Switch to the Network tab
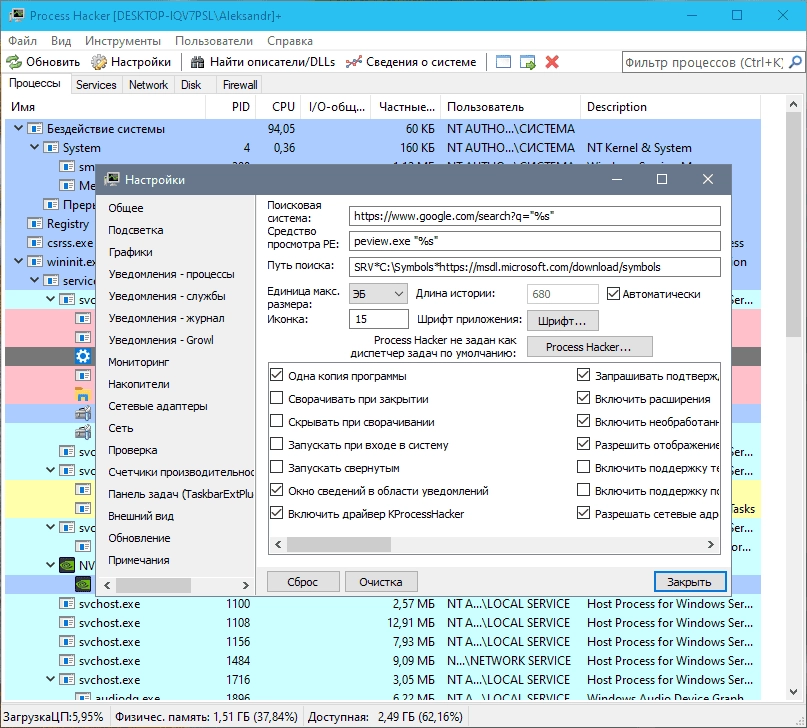Screen dimensions: 807x728 coord(148,85)
